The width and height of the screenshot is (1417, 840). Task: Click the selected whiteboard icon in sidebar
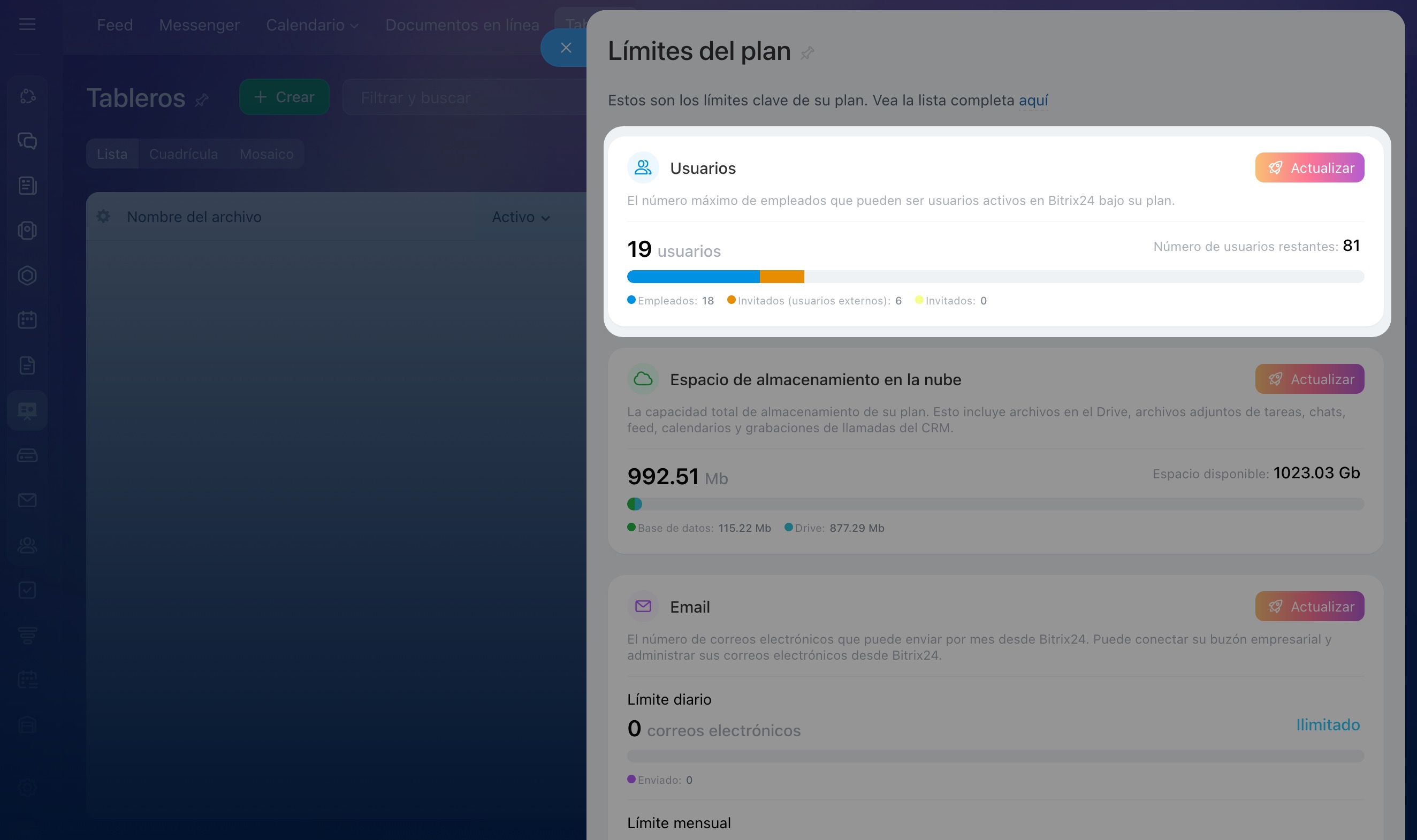click(27, 410)
